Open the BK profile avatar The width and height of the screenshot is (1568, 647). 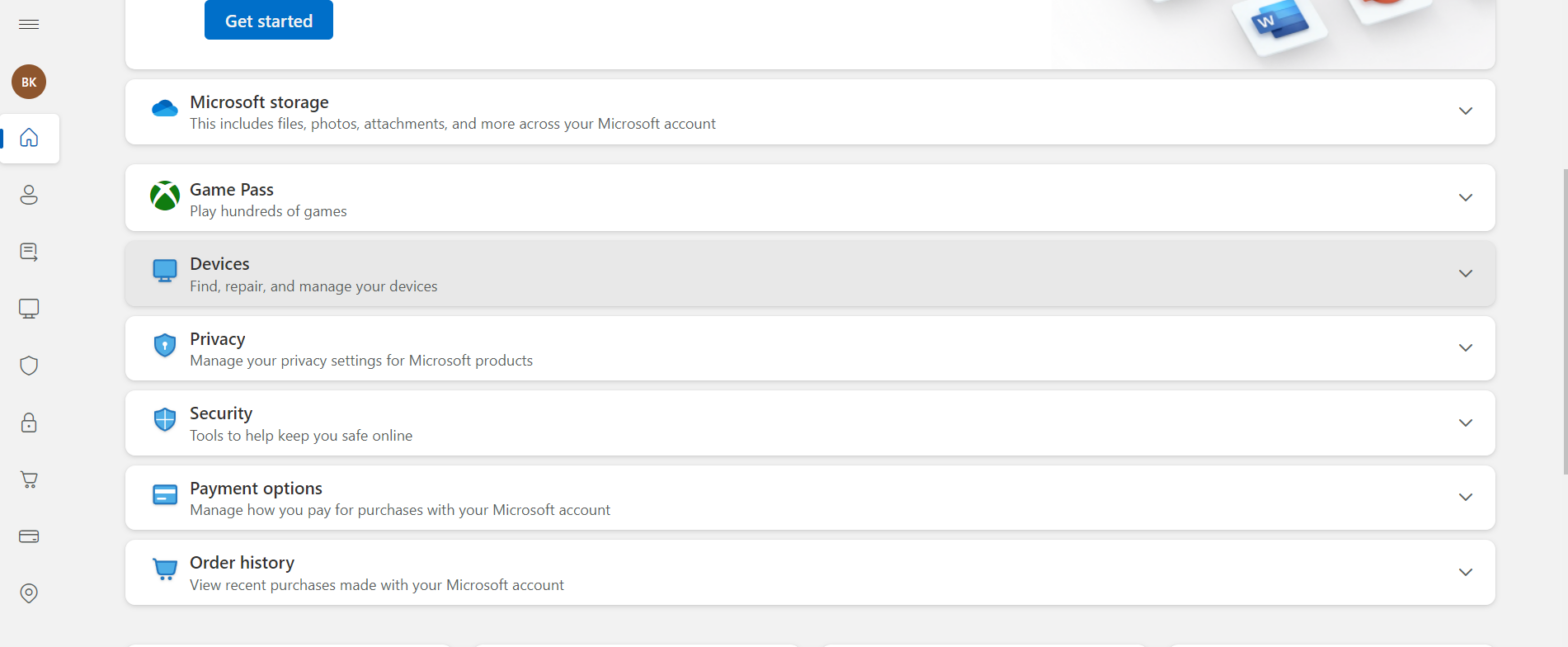(x=29, y=82)
